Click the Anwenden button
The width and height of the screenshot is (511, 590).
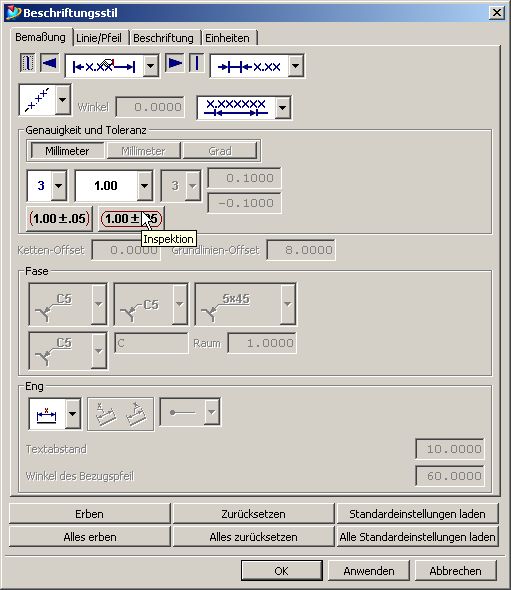click(x=369, y=571)
